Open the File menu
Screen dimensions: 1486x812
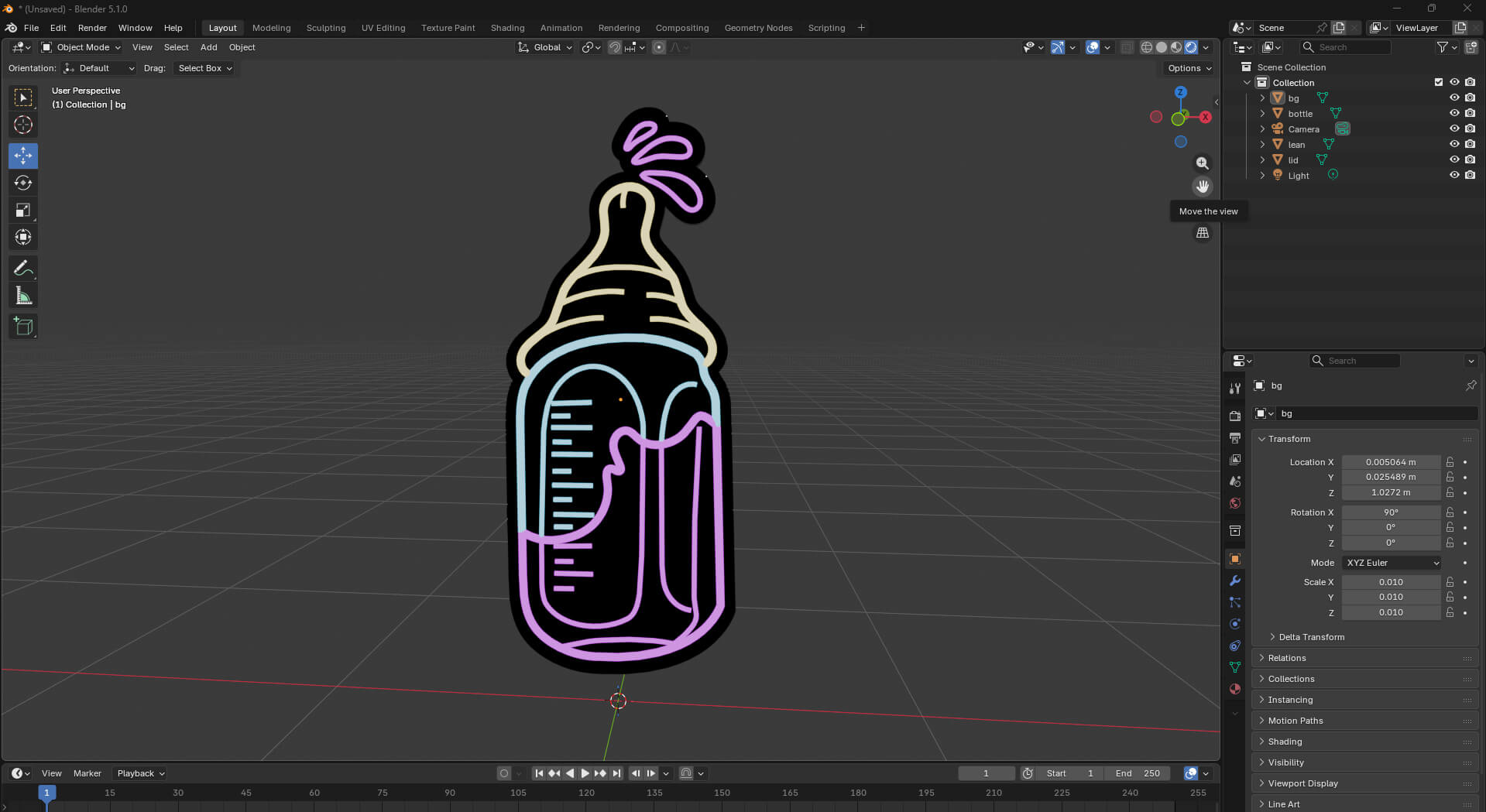pos(31,28)
